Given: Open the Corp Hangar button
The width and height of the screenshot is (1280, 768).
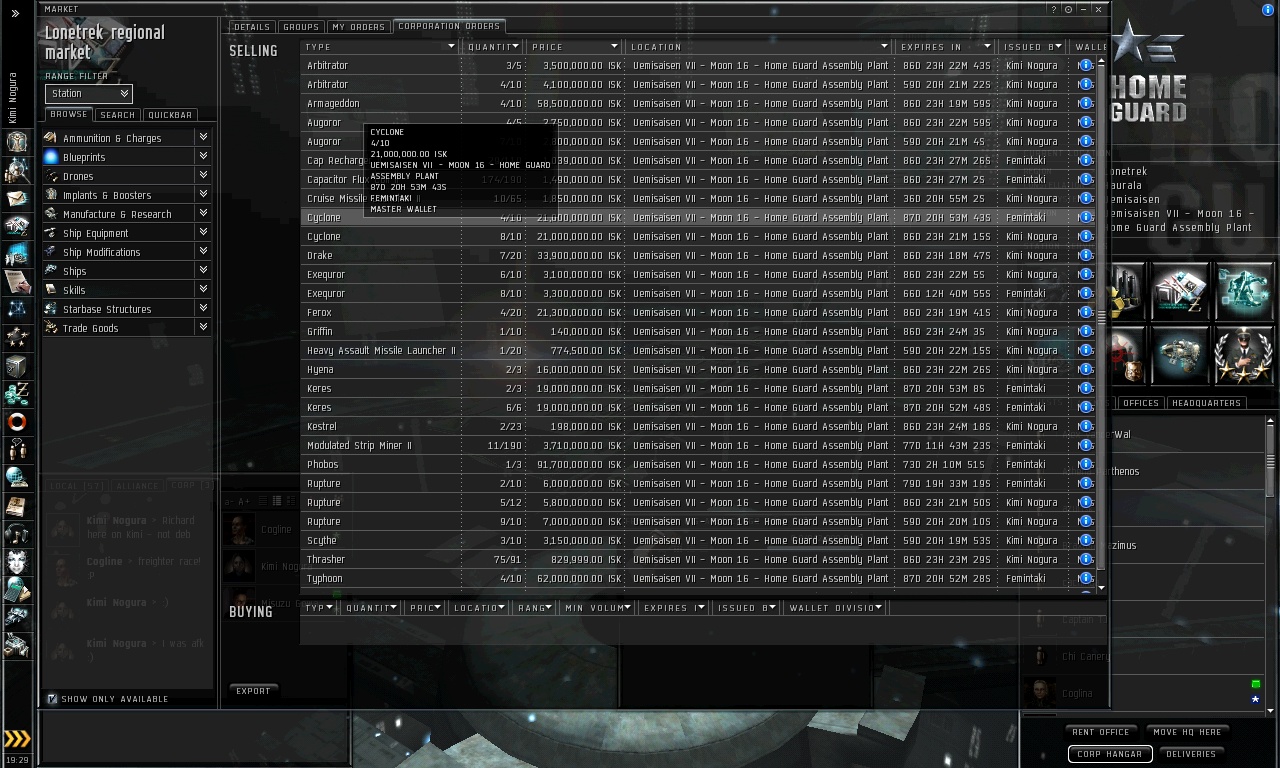Looking at the screenshot, I should click(1110, 754).
